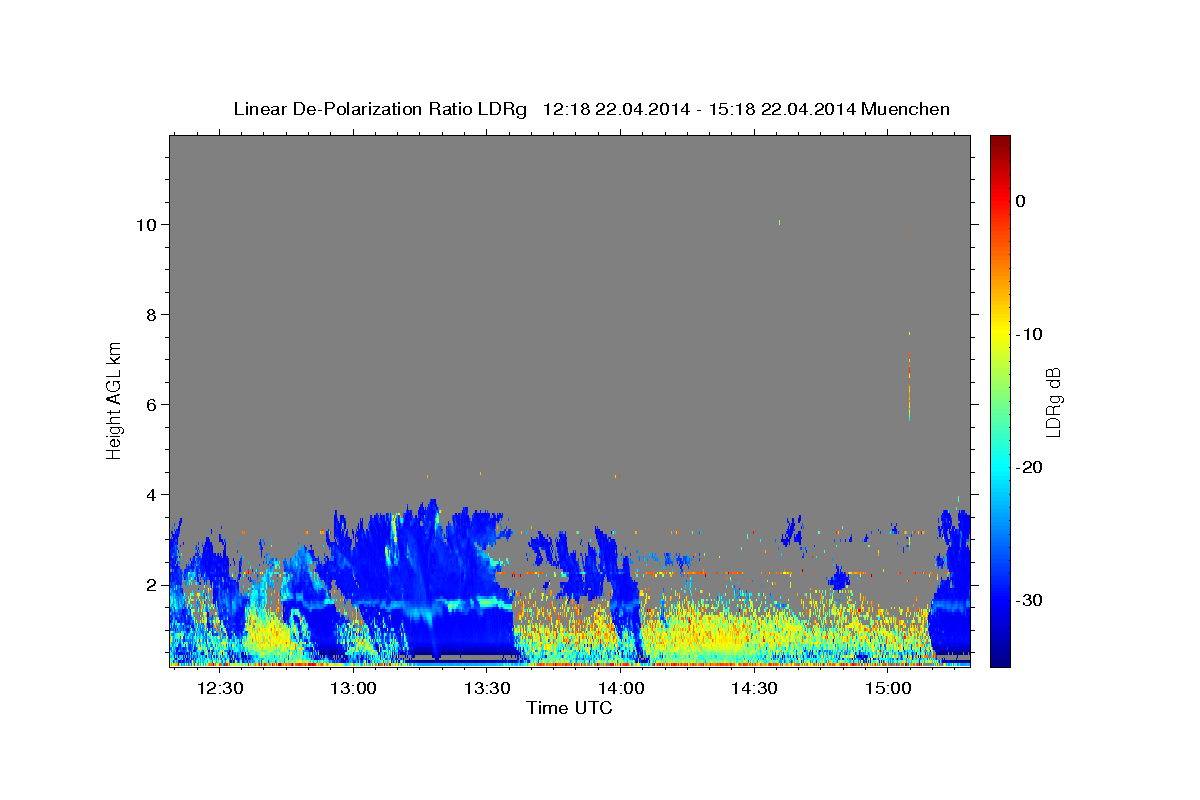Click the colorbar tick label -30
This screenshot has width=1200, height=800.
point(1030,600)
